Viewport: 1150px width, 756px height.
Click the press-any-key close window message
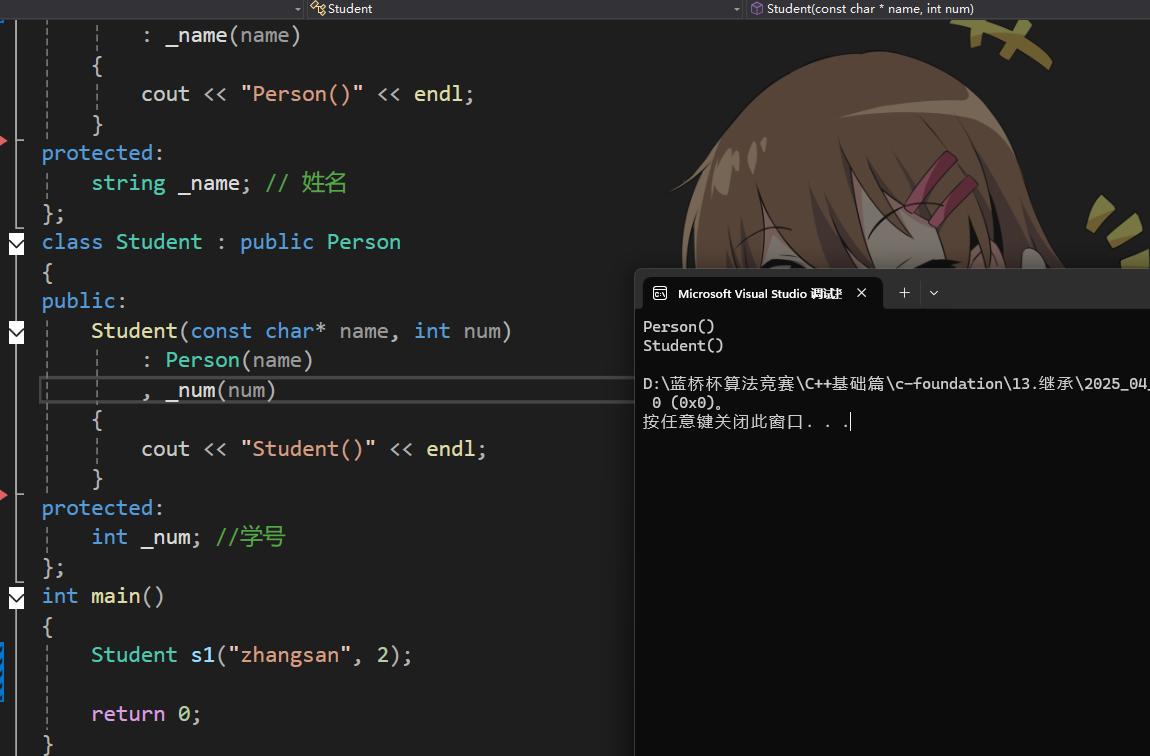pos(746,422)
